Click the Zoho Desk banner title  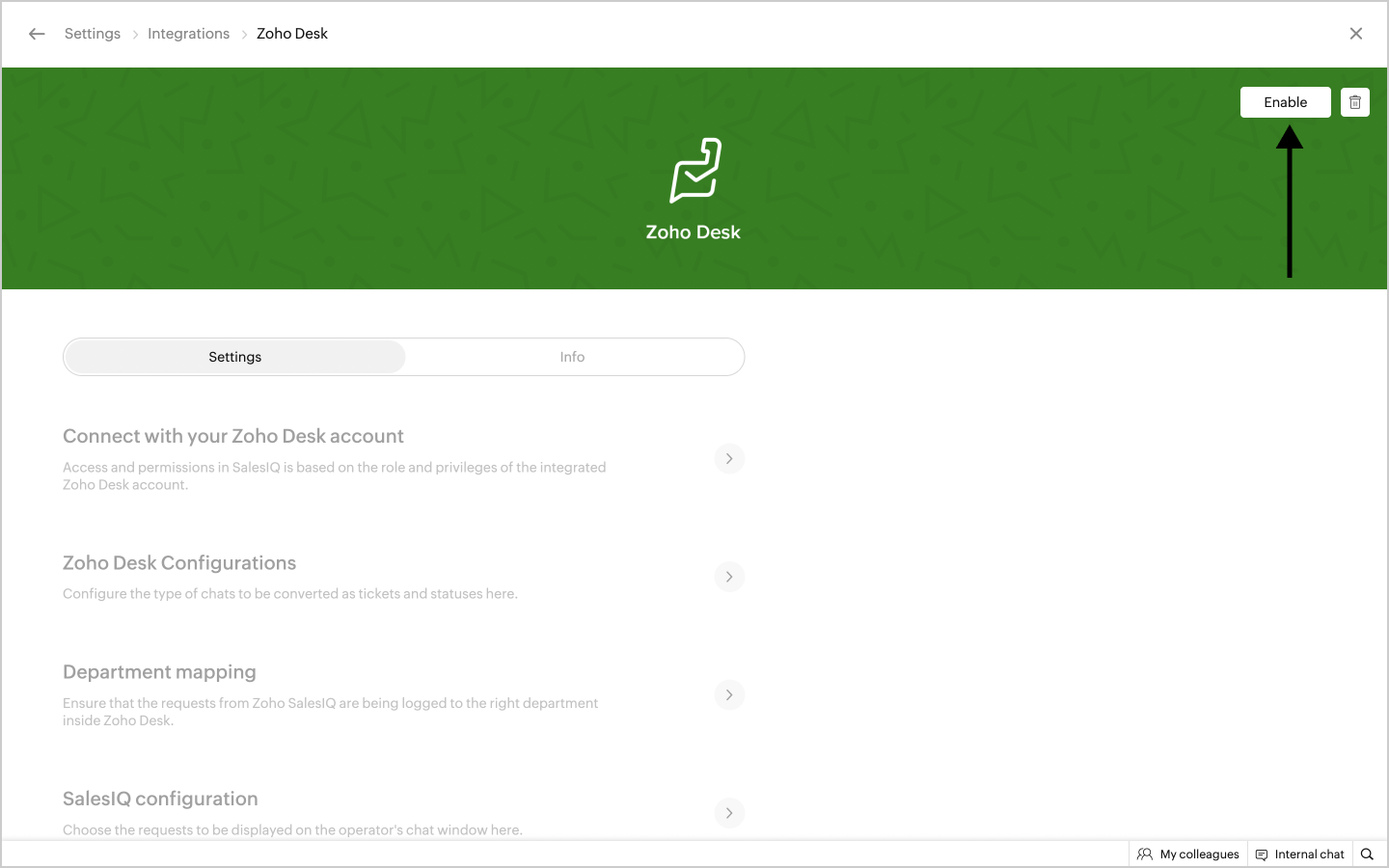pos(694,232)
